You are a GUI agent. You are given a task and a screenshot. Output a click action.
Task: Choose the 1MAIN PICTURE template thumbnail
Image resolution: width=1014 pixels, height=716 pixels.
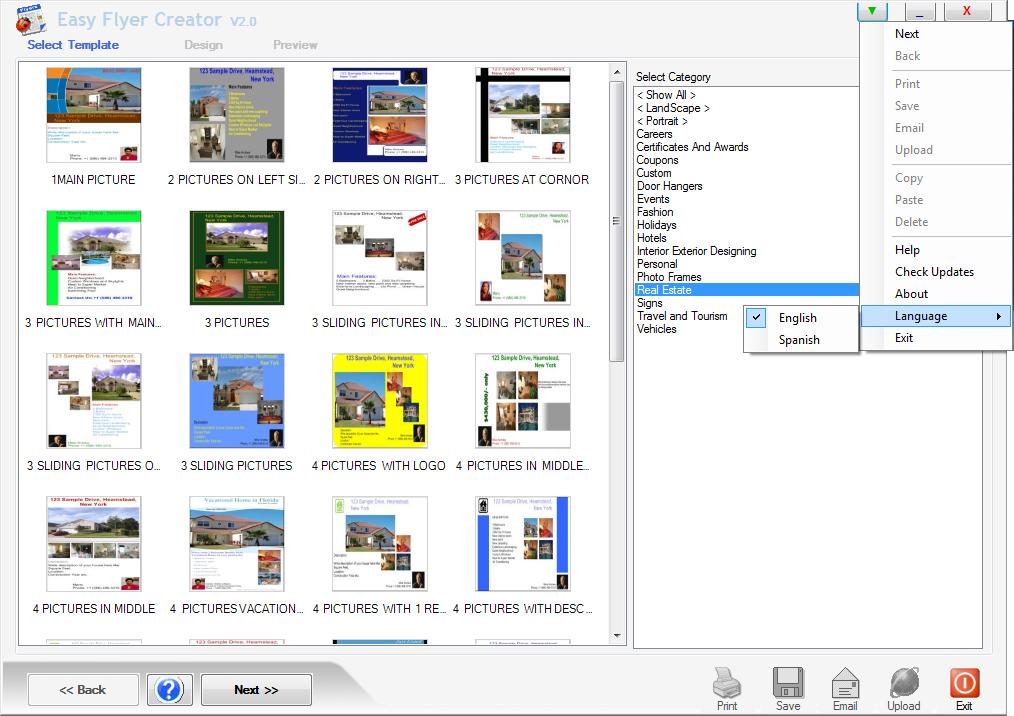[x=93, y=115]
